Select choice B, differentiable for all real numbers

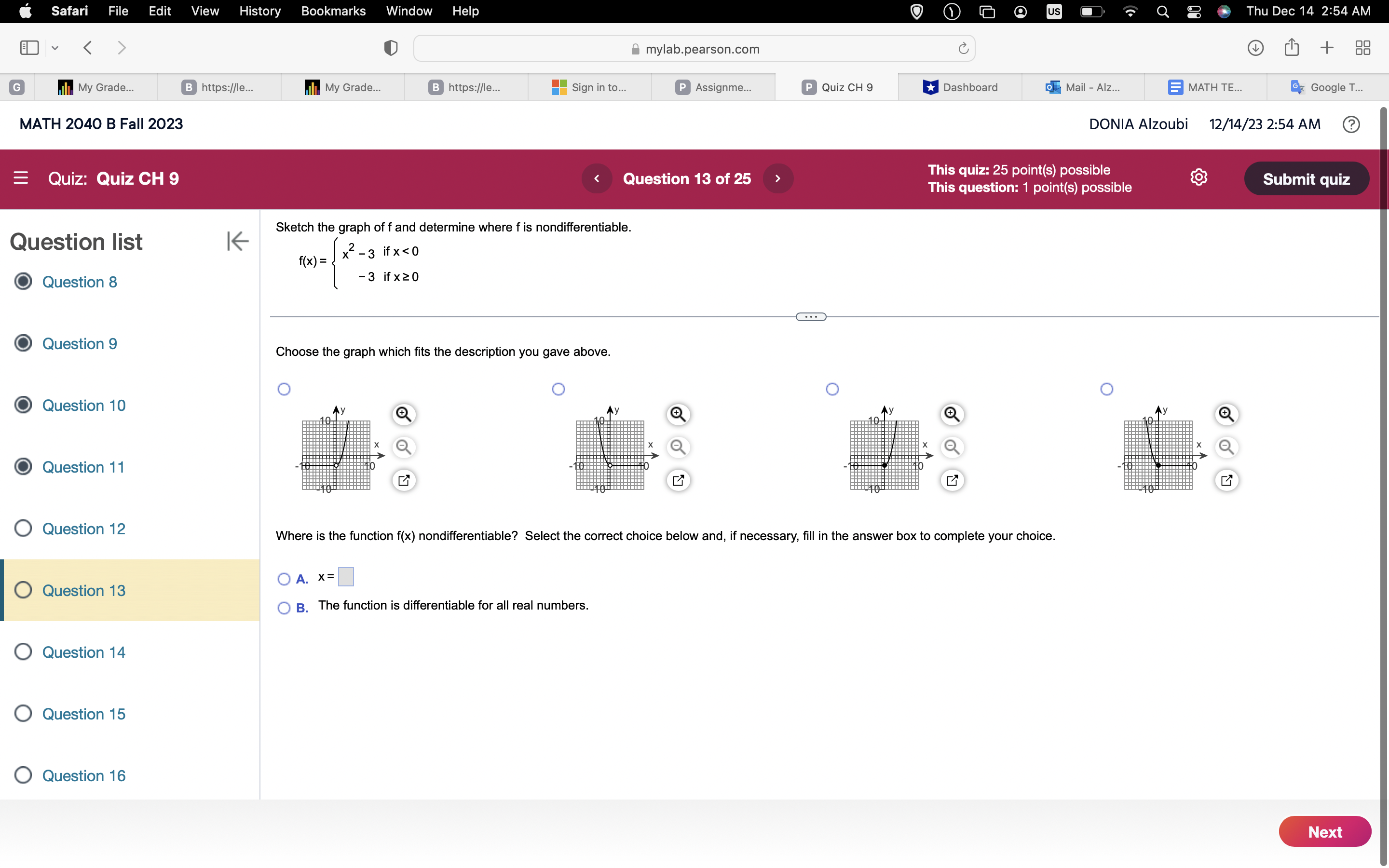pyautogui.click(x=284, y=608)
